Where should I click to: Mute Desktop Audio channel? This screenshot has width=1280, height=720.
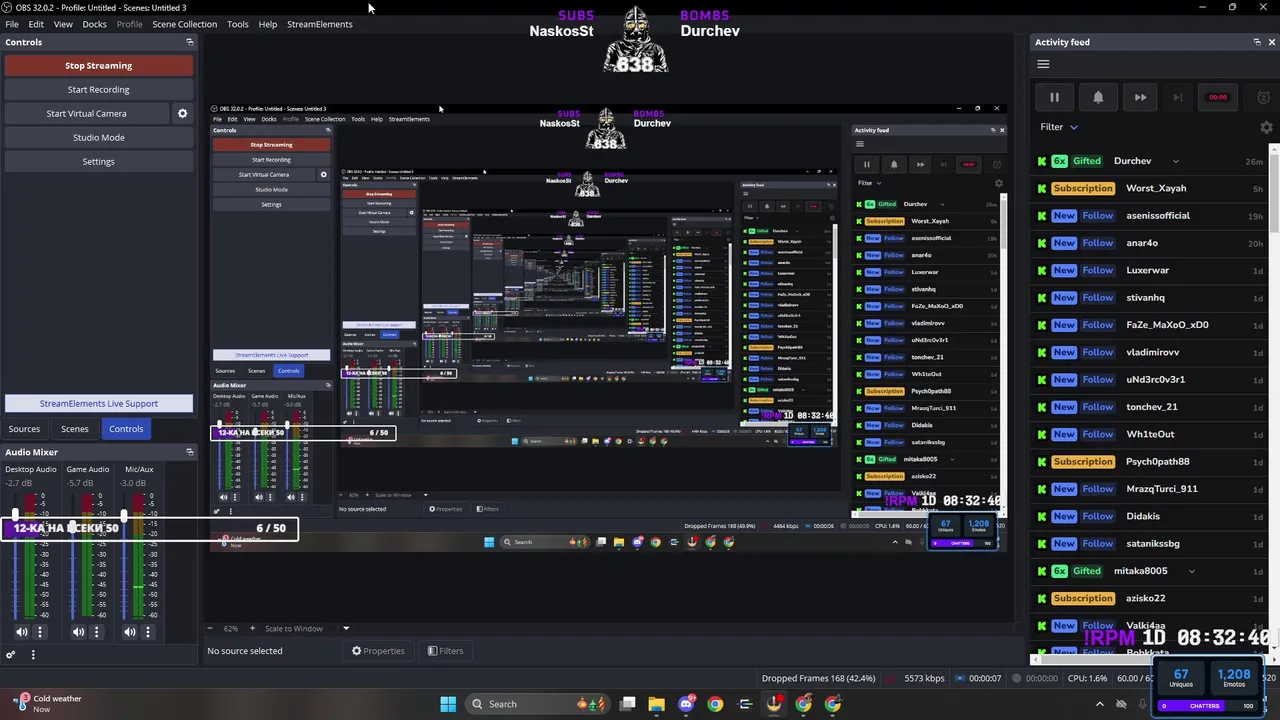pos(22,632)
